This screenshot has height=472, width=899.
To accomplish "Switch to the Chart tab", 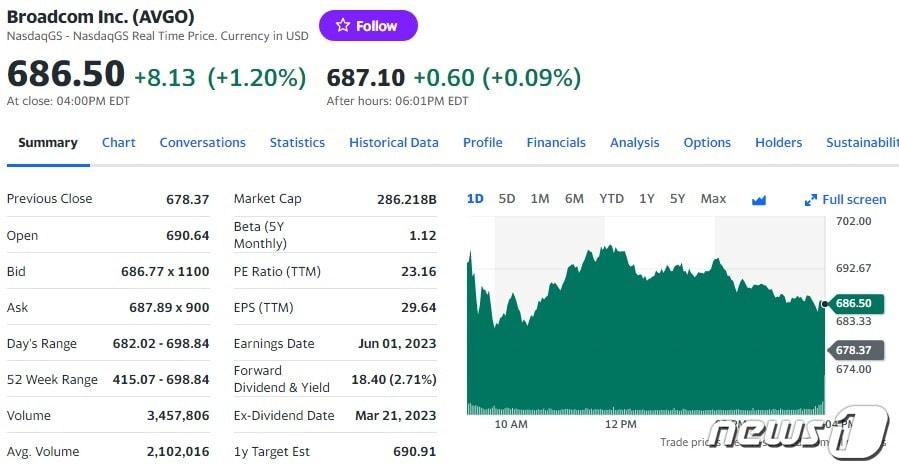I will pos(119,142).
